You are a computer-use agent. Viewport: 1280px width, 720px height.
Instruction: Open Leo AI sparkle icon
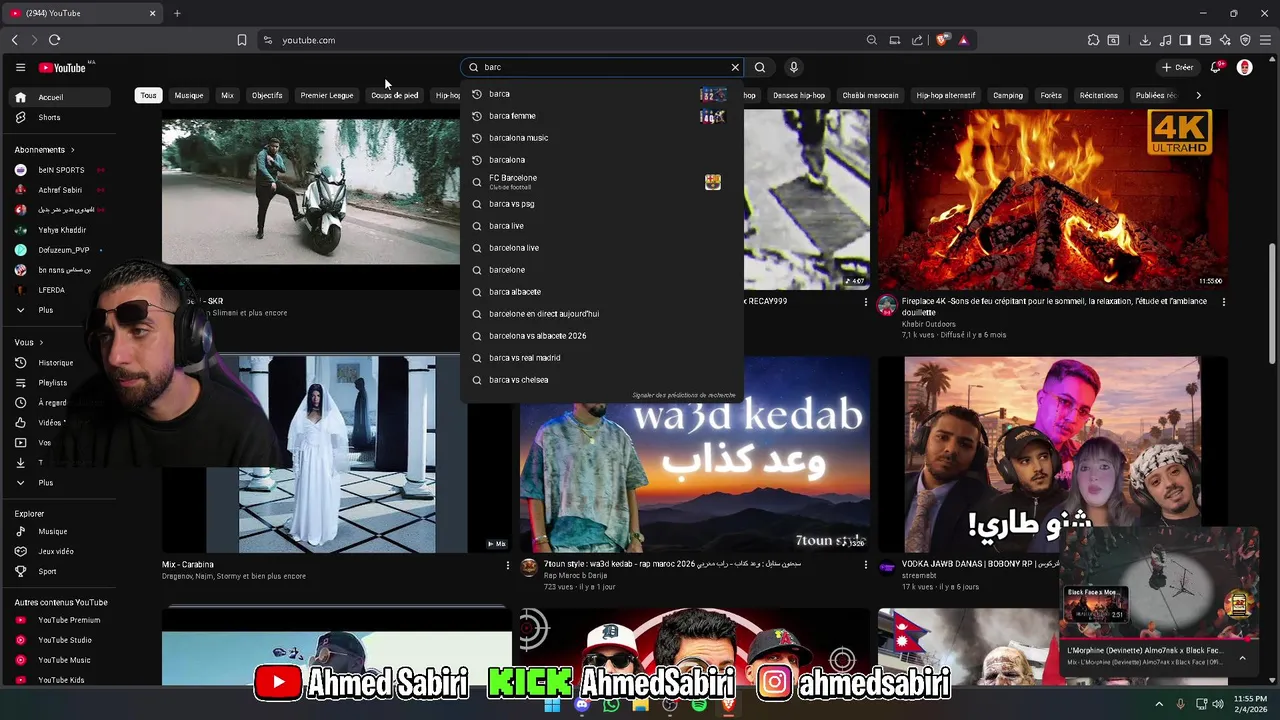tap(1225, 40)
